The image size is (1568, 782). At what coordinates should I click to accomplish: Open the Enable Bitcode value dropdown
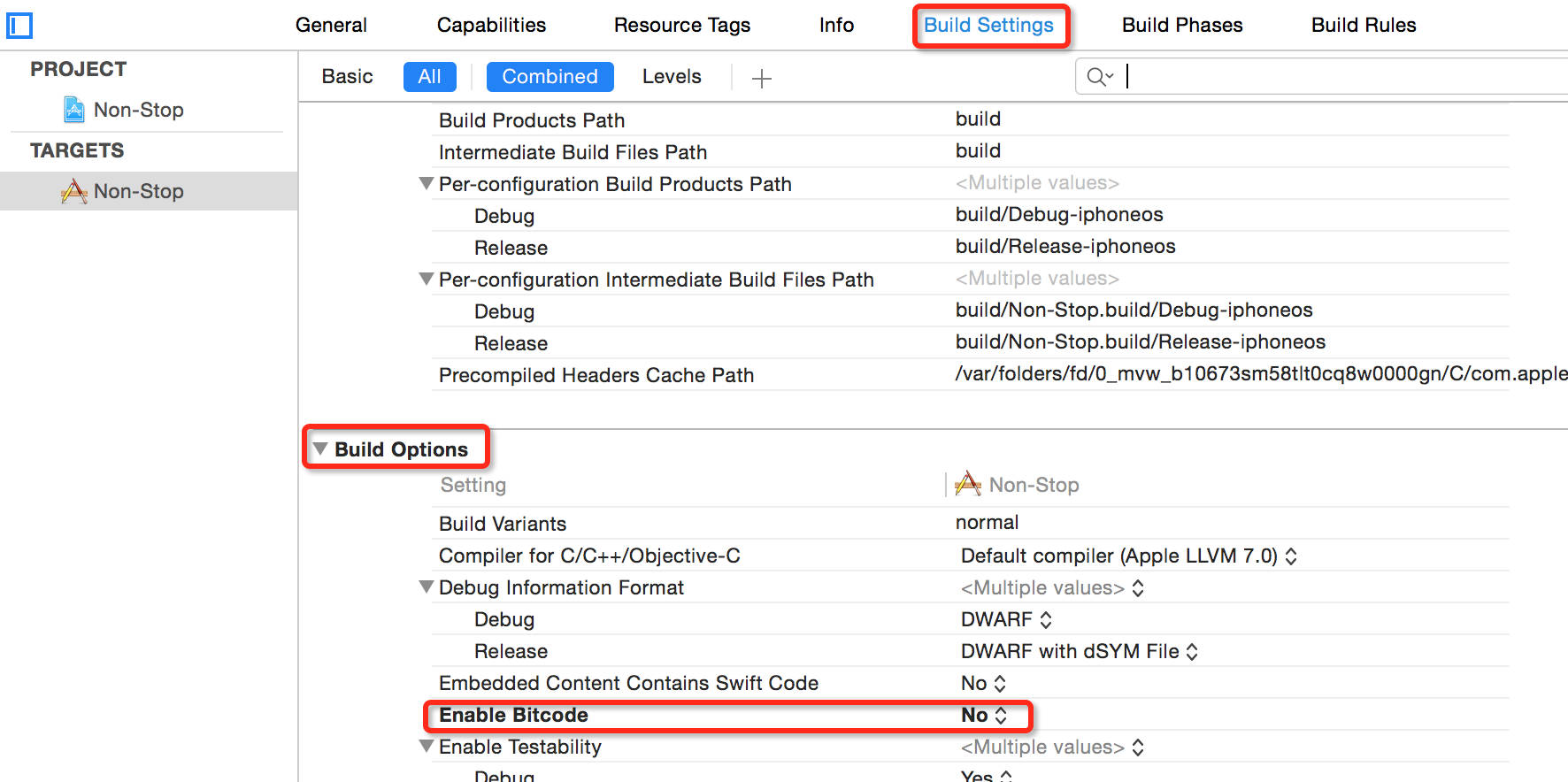(x=984, y=715)
